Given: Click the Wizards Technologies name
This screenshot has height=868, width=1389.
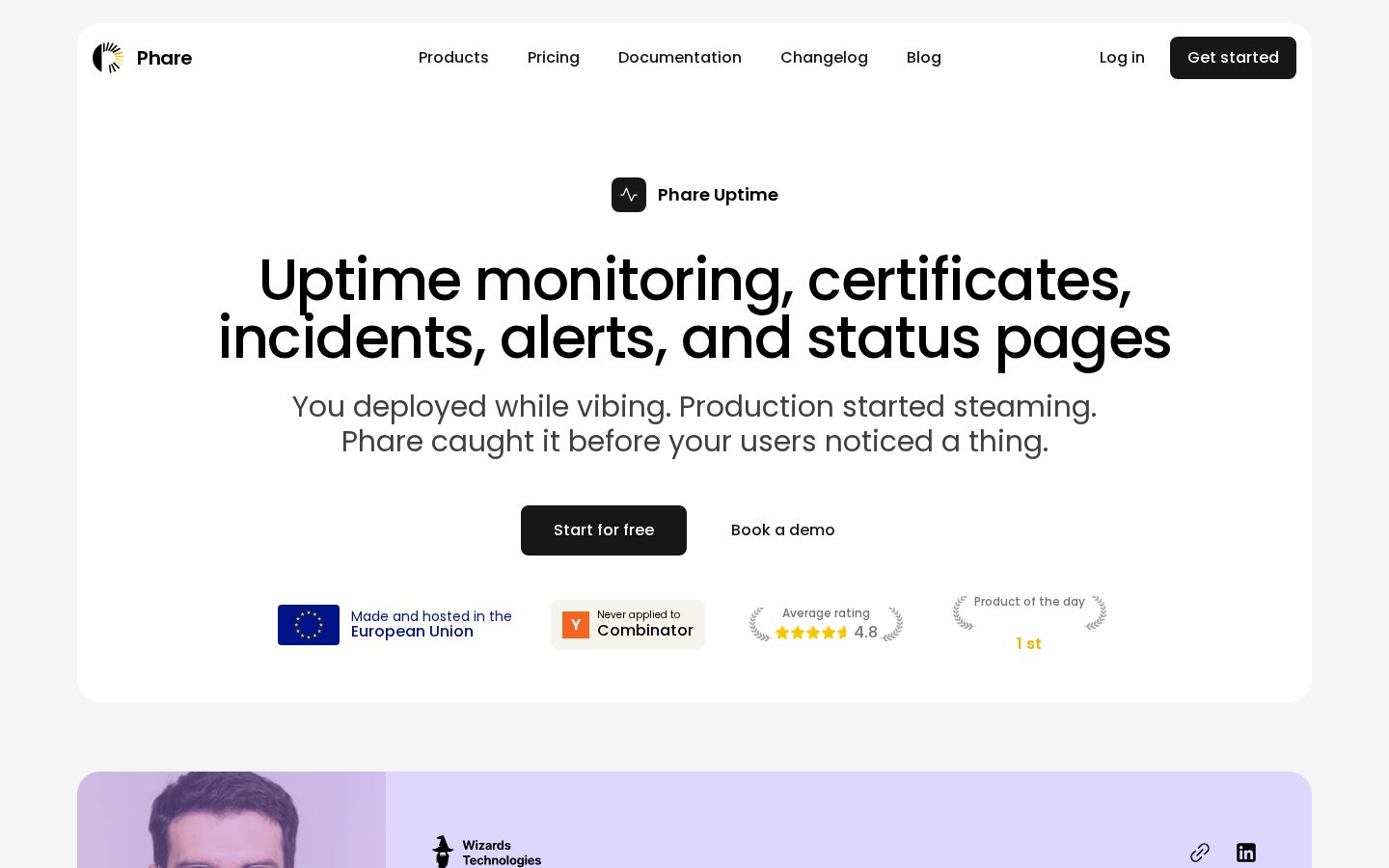Looking at the screenshot, I should [502, 853].
